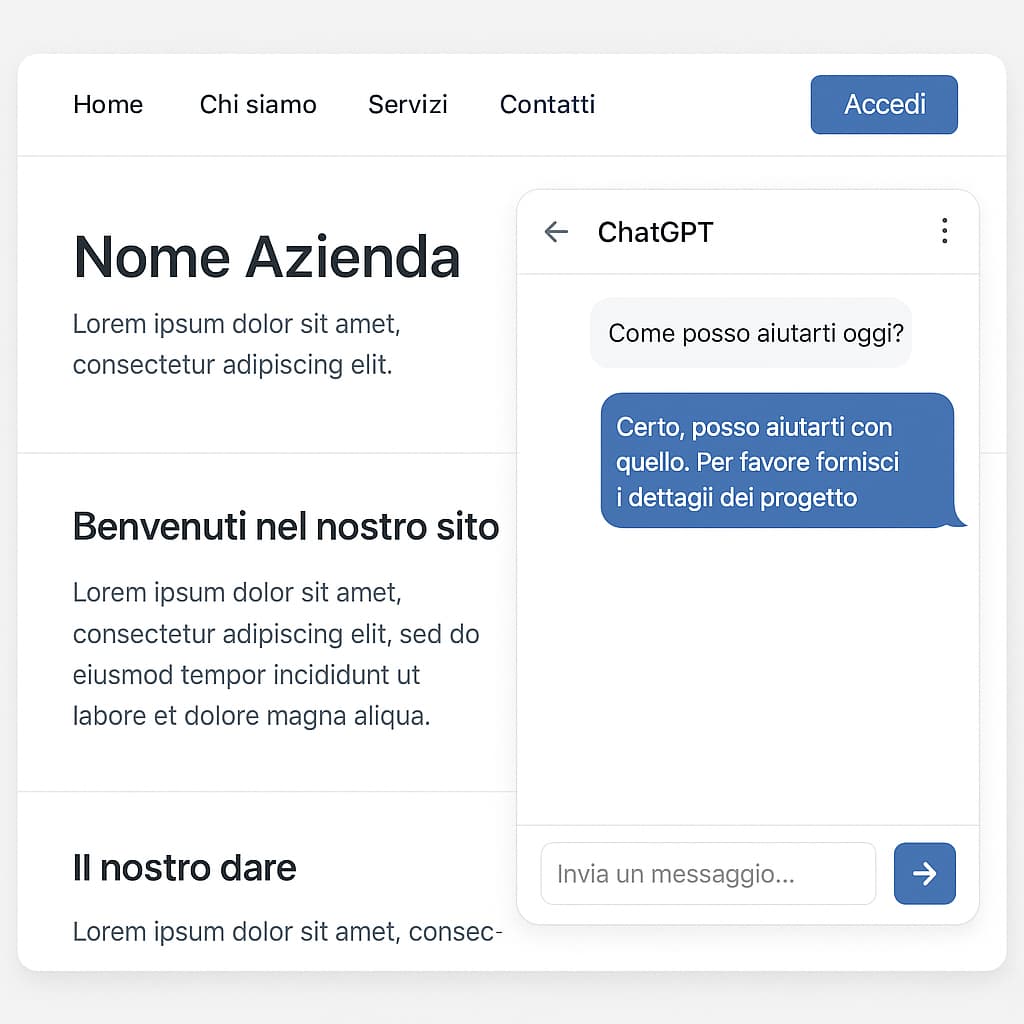The image size is (1024, 1024).
Task: Go to the Home nav item
Action: [108, 104]
